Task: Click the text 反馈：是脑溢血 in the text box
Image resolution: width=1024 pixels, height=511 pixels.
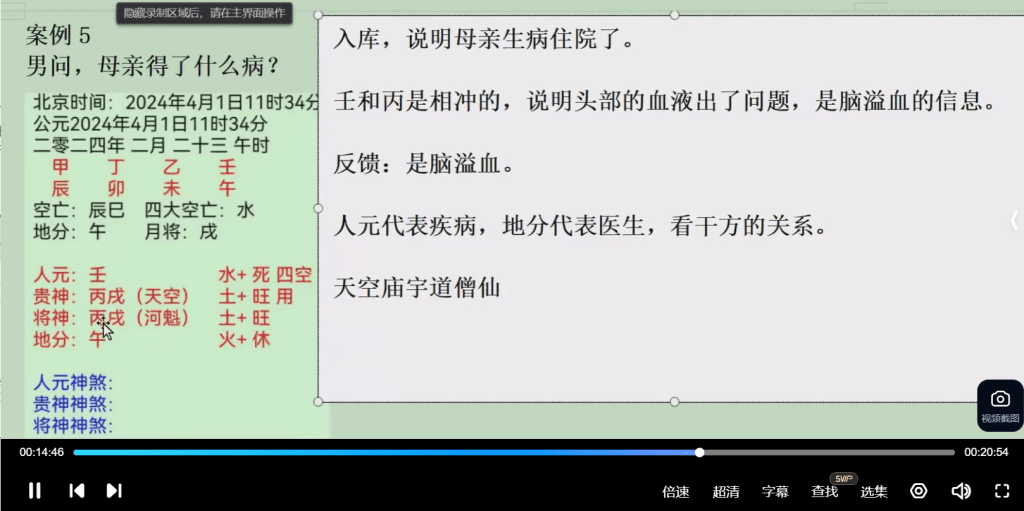Action: (x=425, y=163)
